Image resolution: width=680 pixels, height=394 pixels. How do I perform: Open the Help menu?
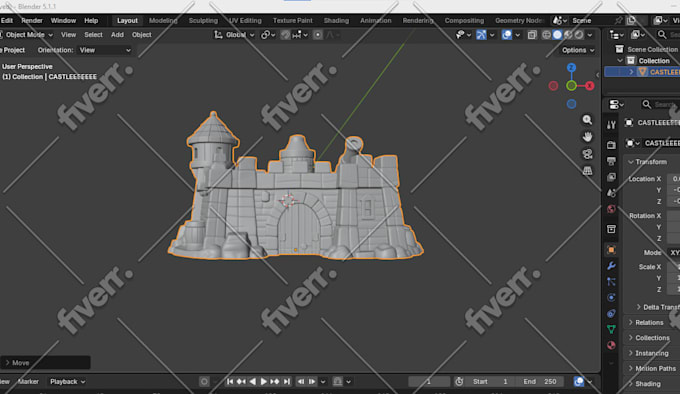click(91, 20)
